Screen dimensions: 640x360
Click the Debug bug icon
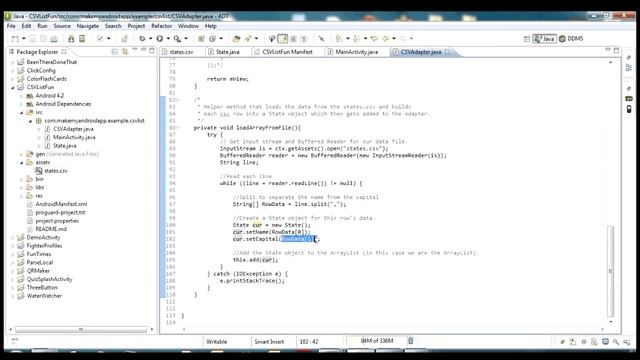[x=142, y=39]
